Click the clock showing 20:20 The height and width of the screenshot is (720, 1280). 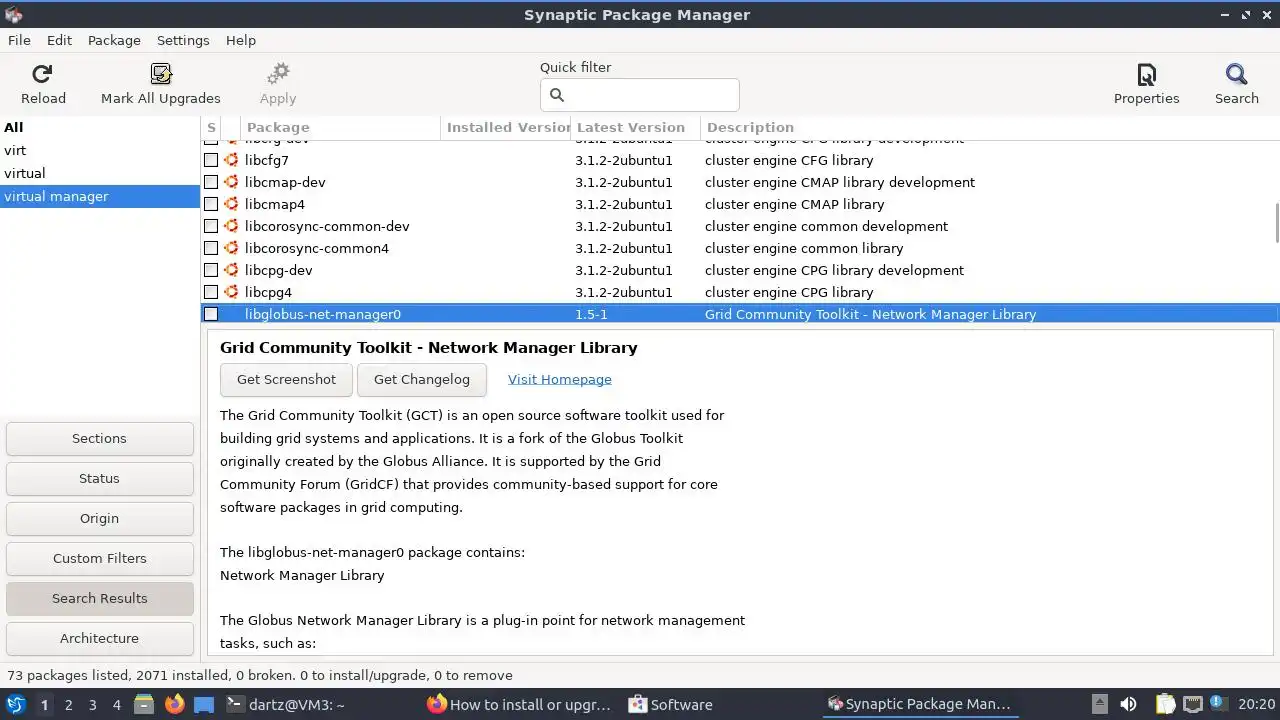click(x=1256, y=704)
